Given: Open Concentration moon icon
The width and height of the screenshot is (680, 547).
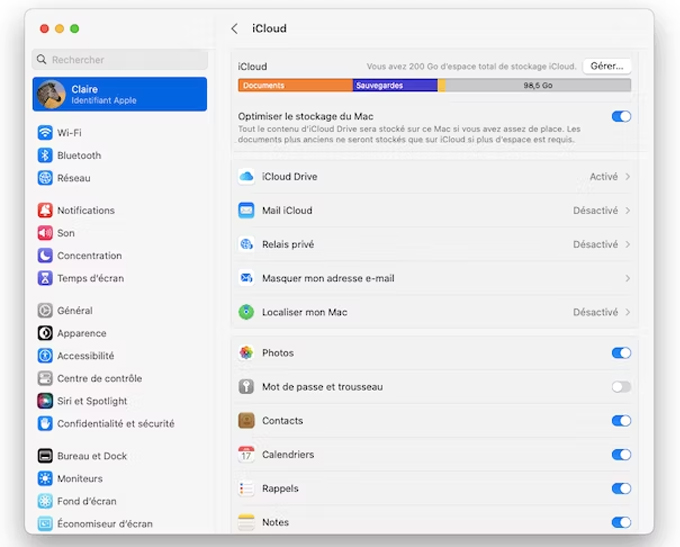Looking at the screenshot, I should point(45,255).
